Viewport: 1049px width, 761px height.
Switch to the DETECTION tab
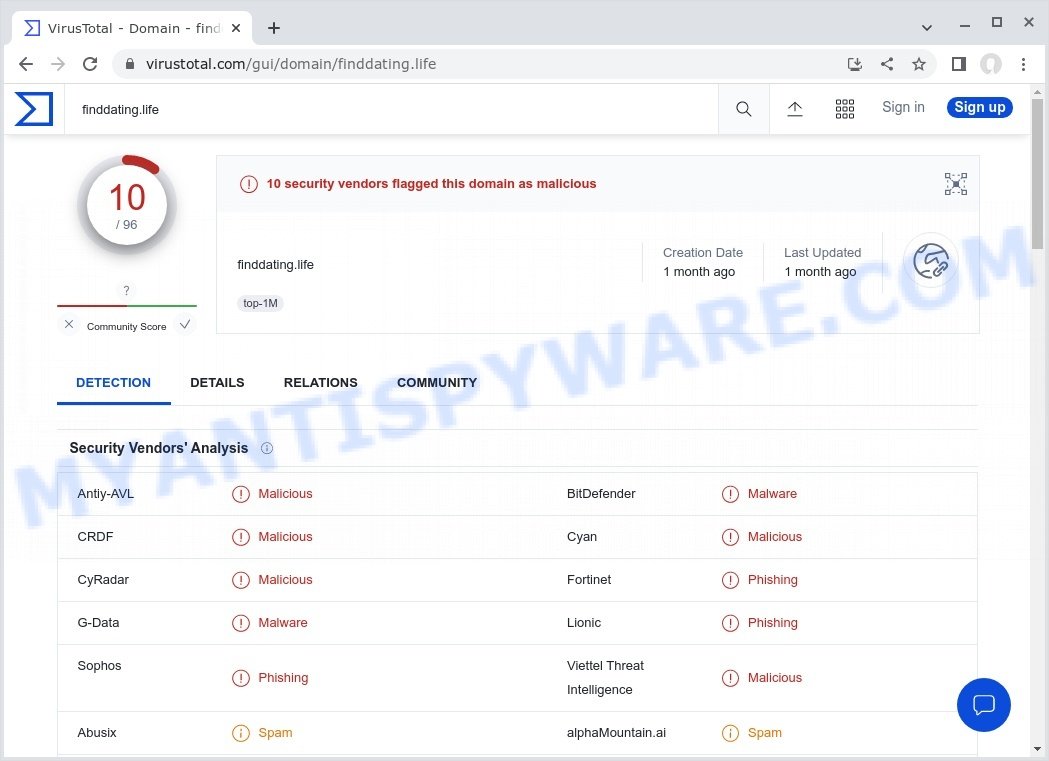[114, 383]
